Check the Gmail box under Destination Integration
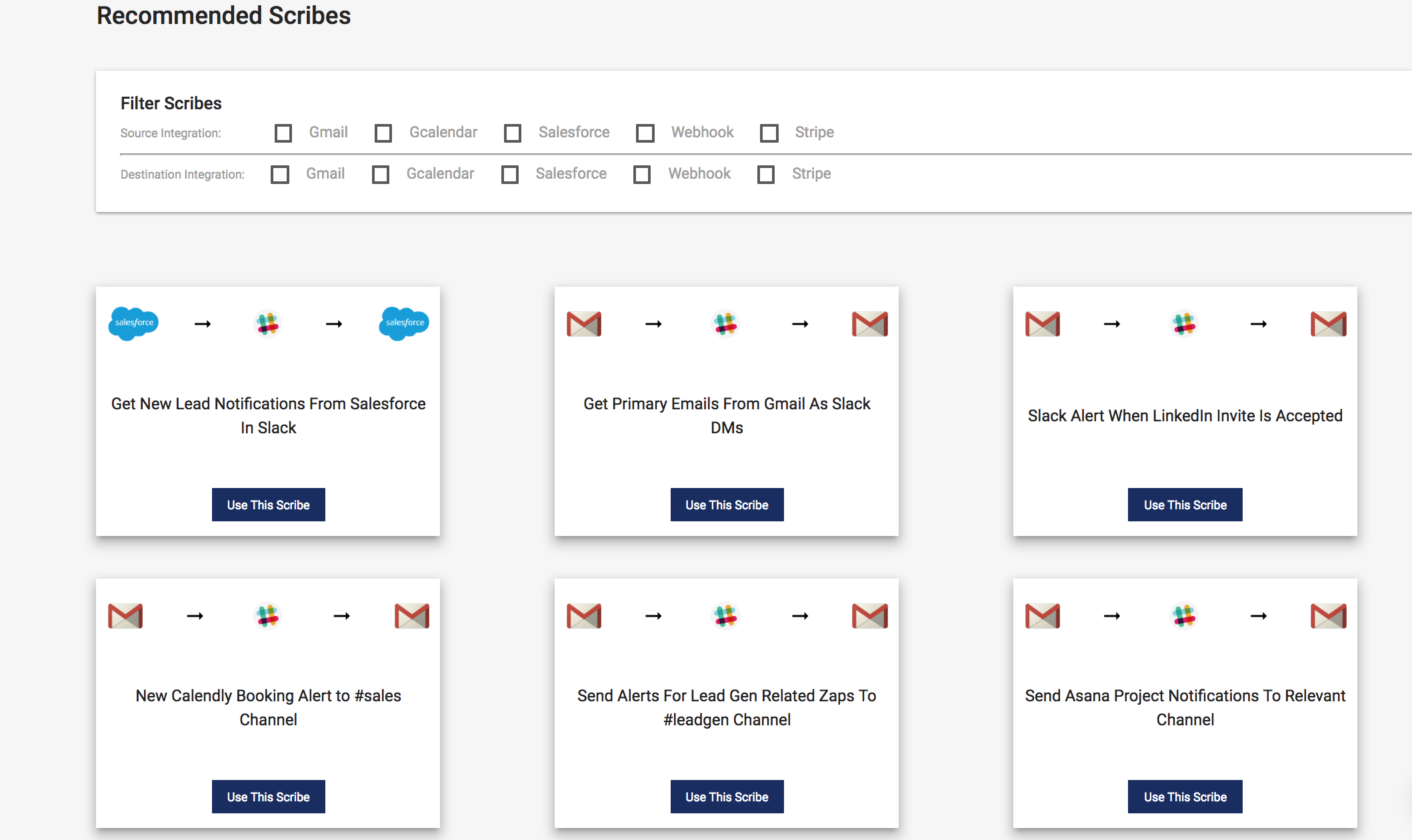Viewport: 1412px width, 840px height. pyautogui.click(x=280, y=175)
